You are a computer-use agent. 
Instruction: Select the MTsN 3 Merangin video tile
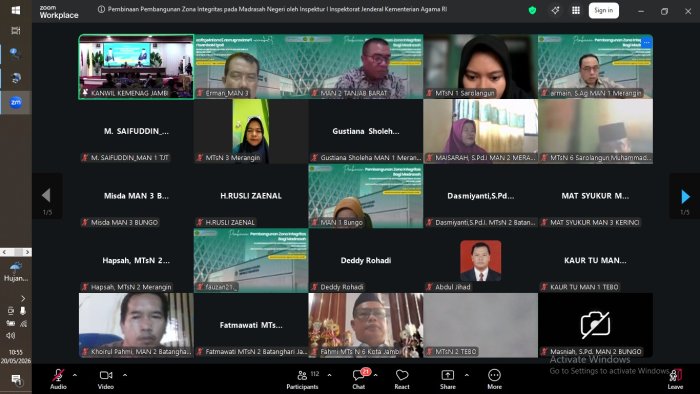click(x=251, y=131)
